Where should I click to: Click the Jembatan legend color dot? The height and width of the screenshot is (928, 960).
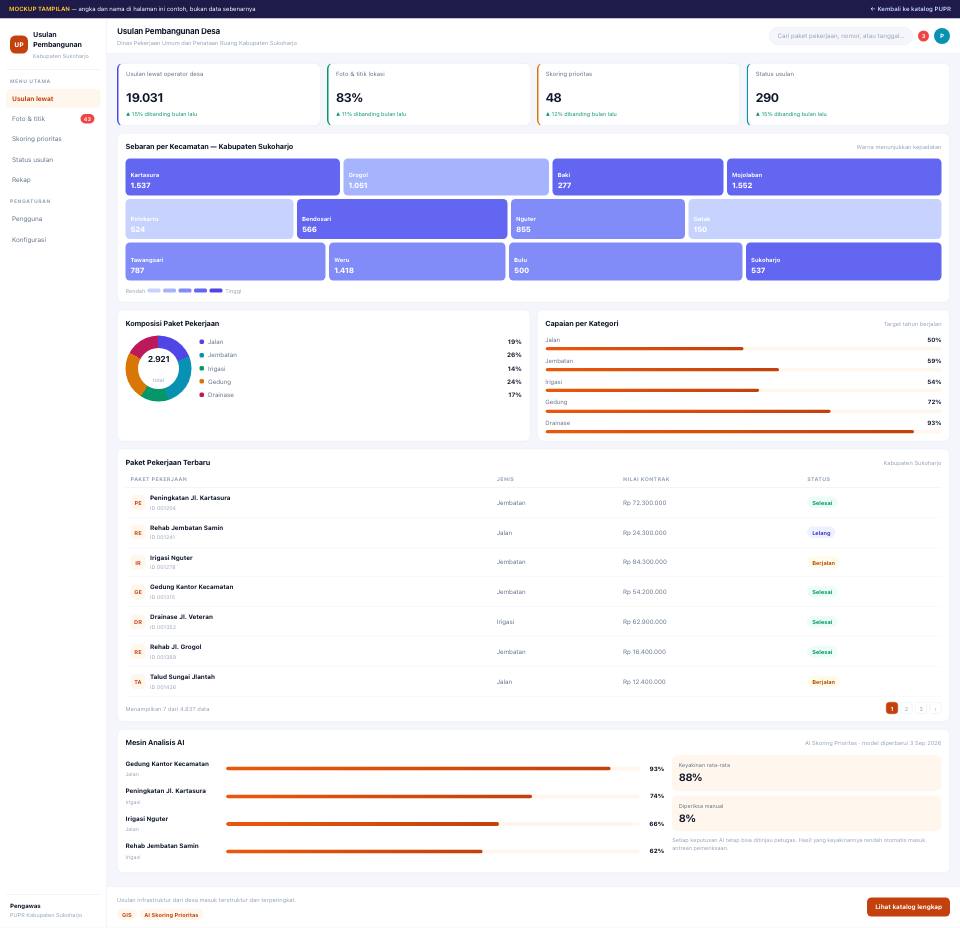202,355
